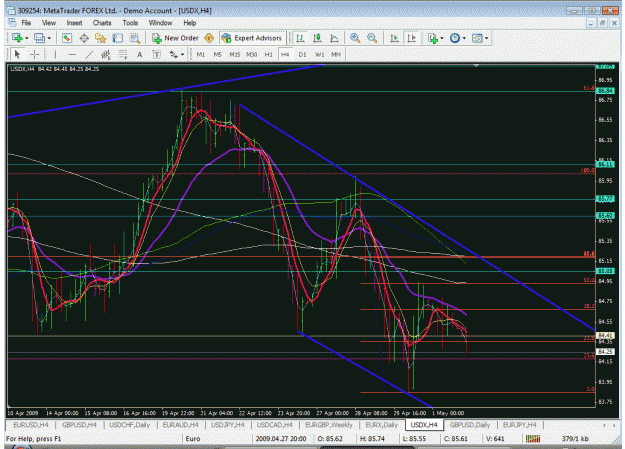
Task: Click the Templates icon
Action: 477,38
